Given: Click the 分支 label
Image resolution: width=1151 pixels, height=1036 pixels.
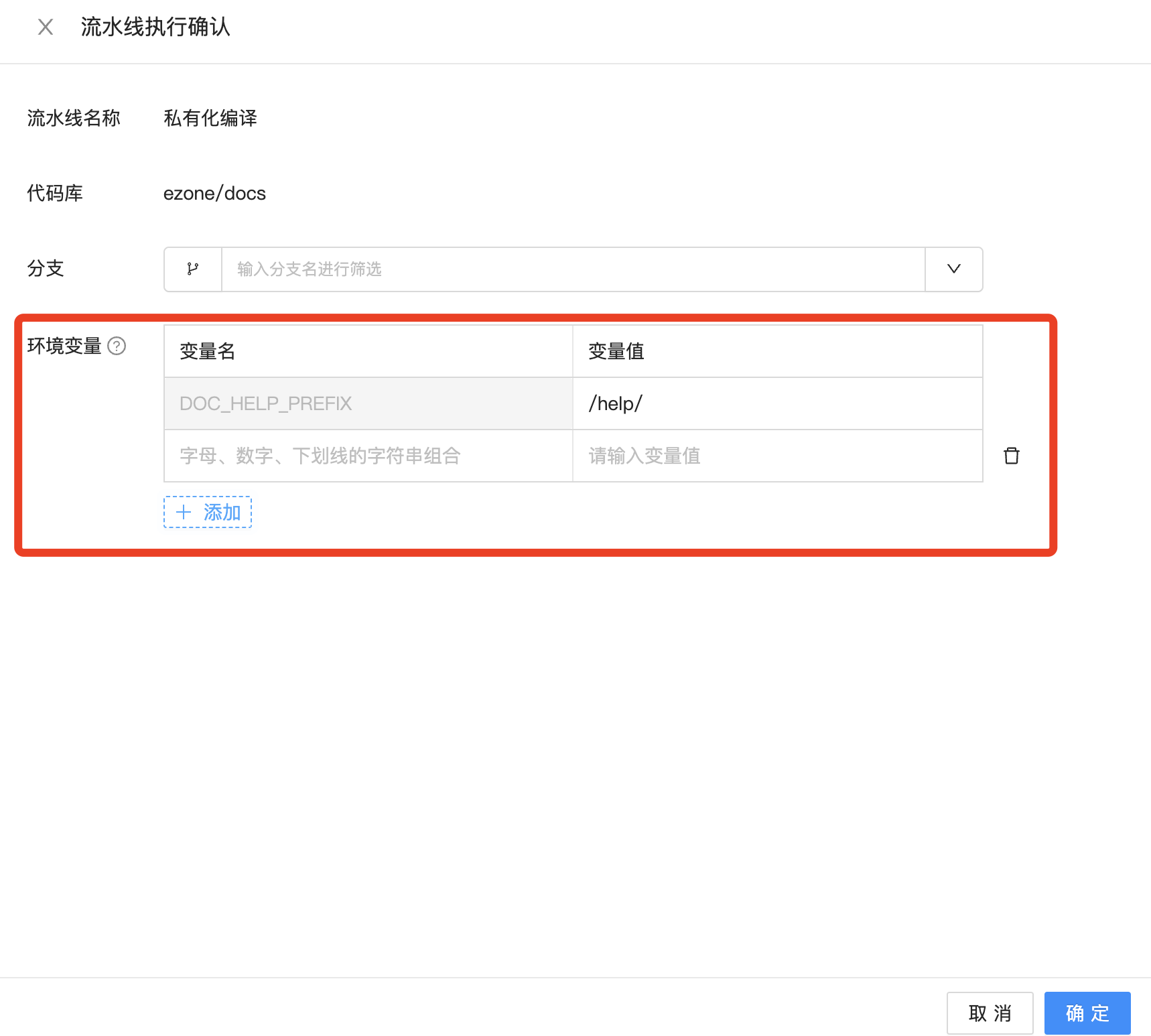Looking at the screenshot, I should point(46,269).
